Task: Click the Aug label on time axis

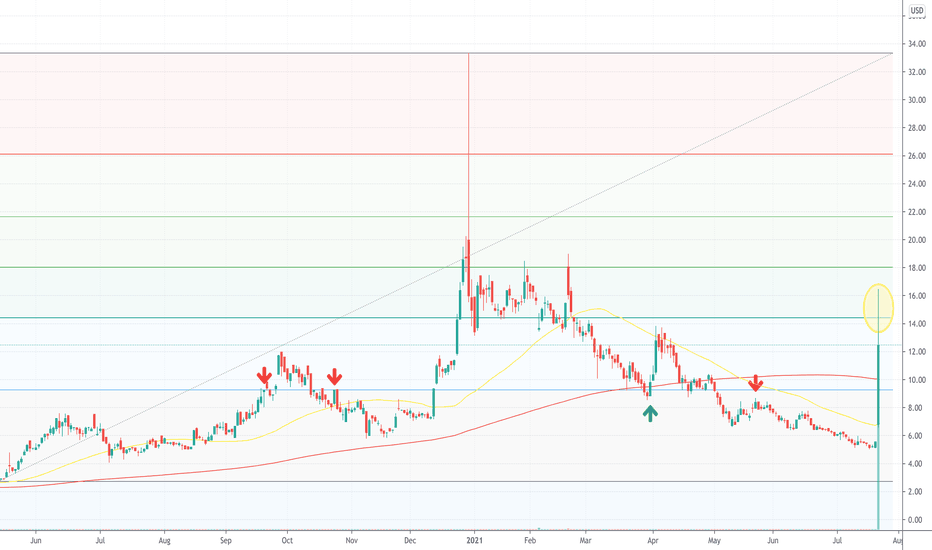Action: 165,540
